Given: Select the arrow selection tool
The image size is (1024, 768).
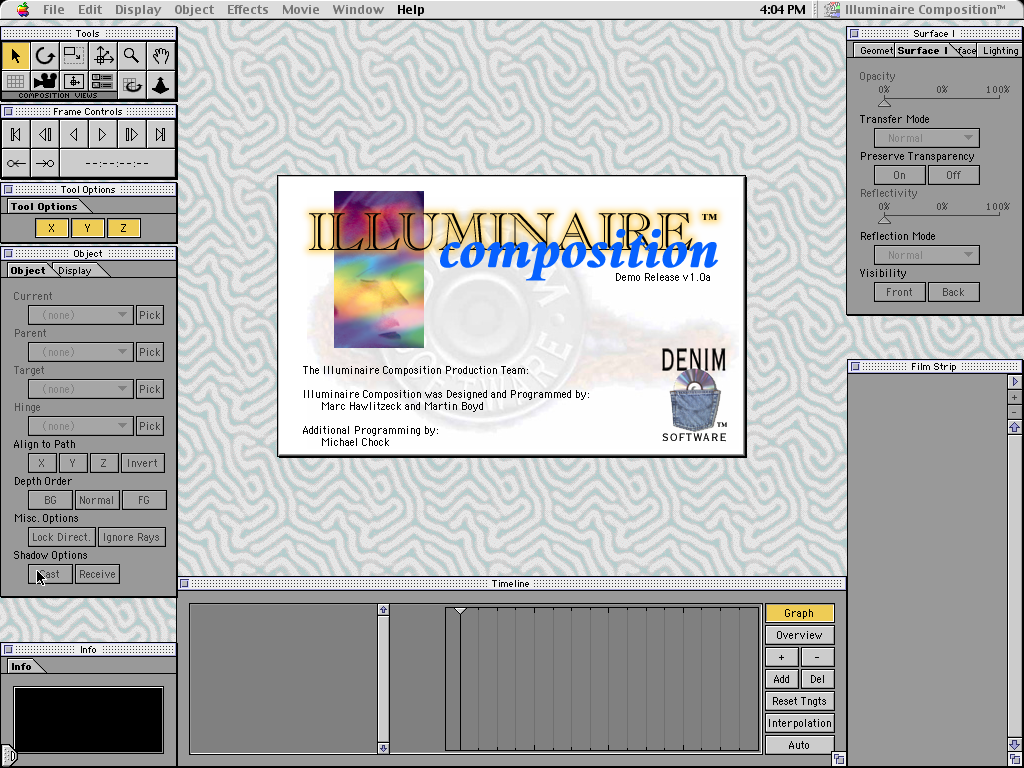Looking at the screenshot, I should pos(16,56).
